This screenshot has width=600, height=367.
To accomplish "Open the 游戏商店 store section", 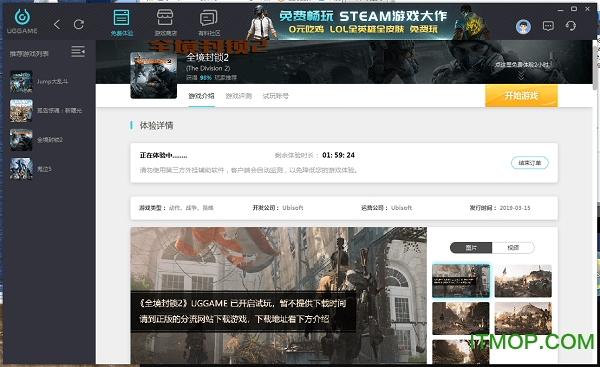I will tap(165, 23).
